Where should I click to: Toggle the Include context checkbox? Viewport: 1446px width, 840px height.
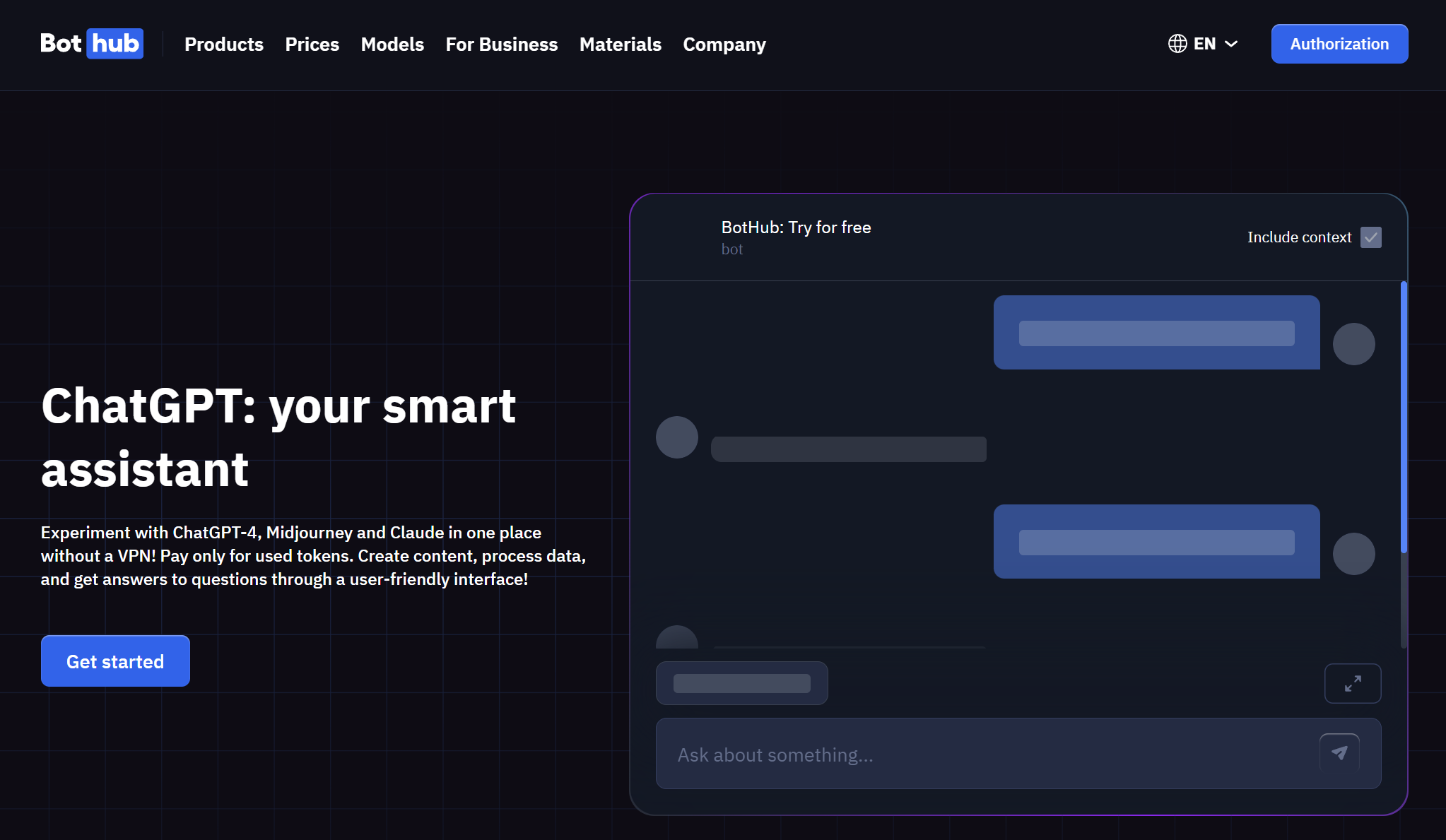1371,237
